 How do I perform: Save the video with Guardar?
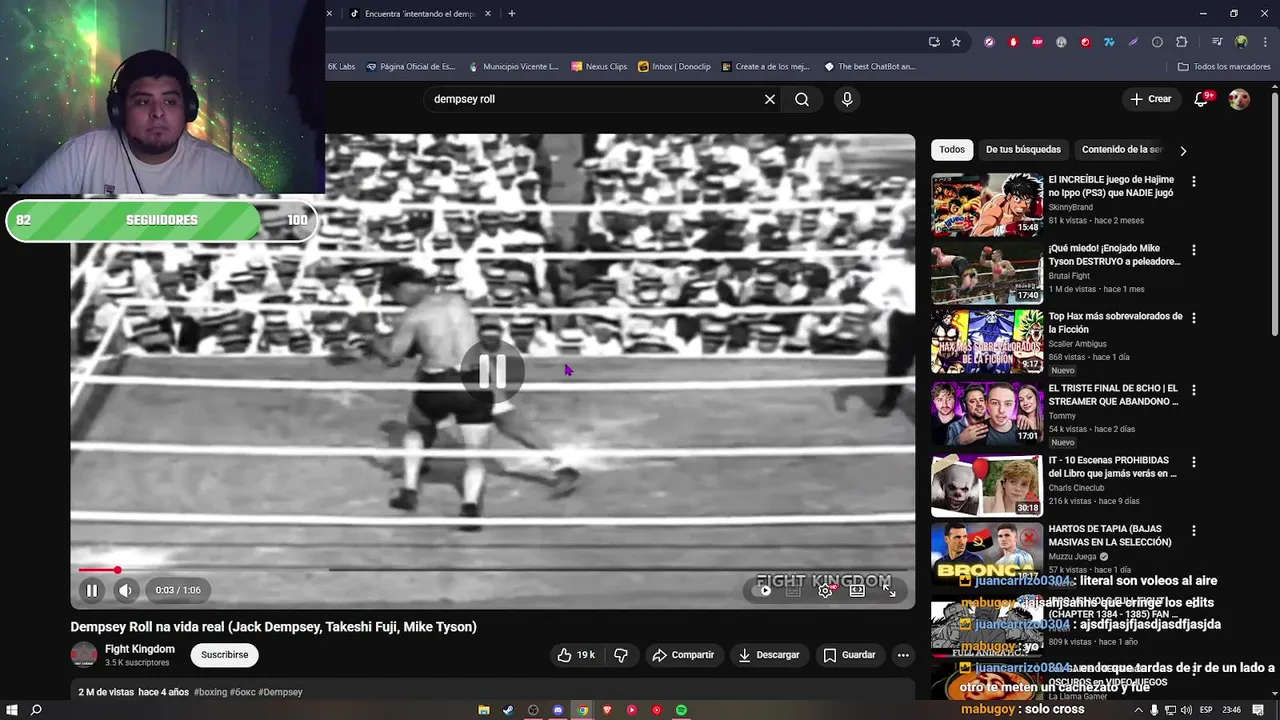(x=849, y=655)
